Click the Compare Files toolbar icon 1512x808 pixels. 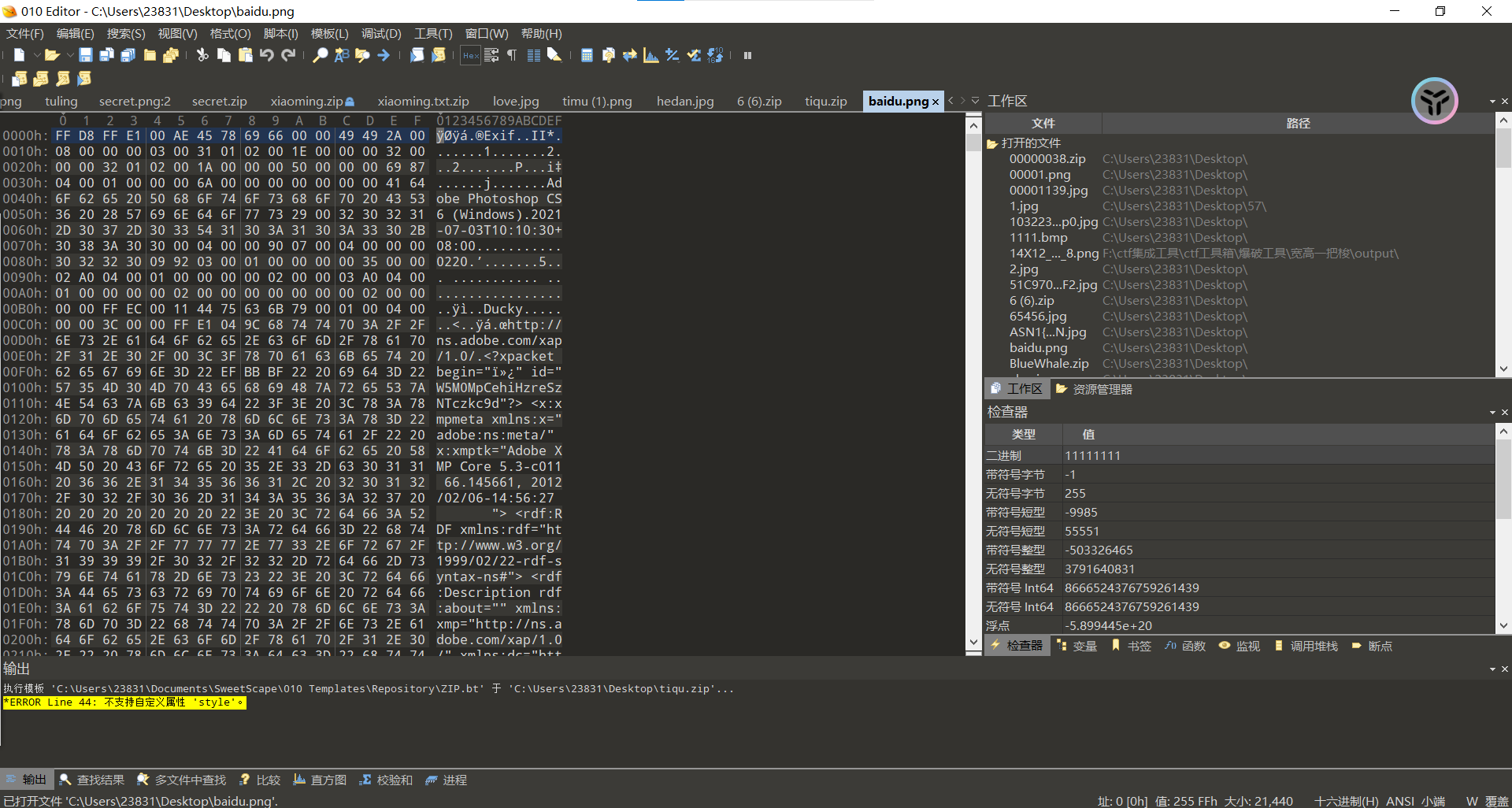pyautogui.click(x=608, y=55)
